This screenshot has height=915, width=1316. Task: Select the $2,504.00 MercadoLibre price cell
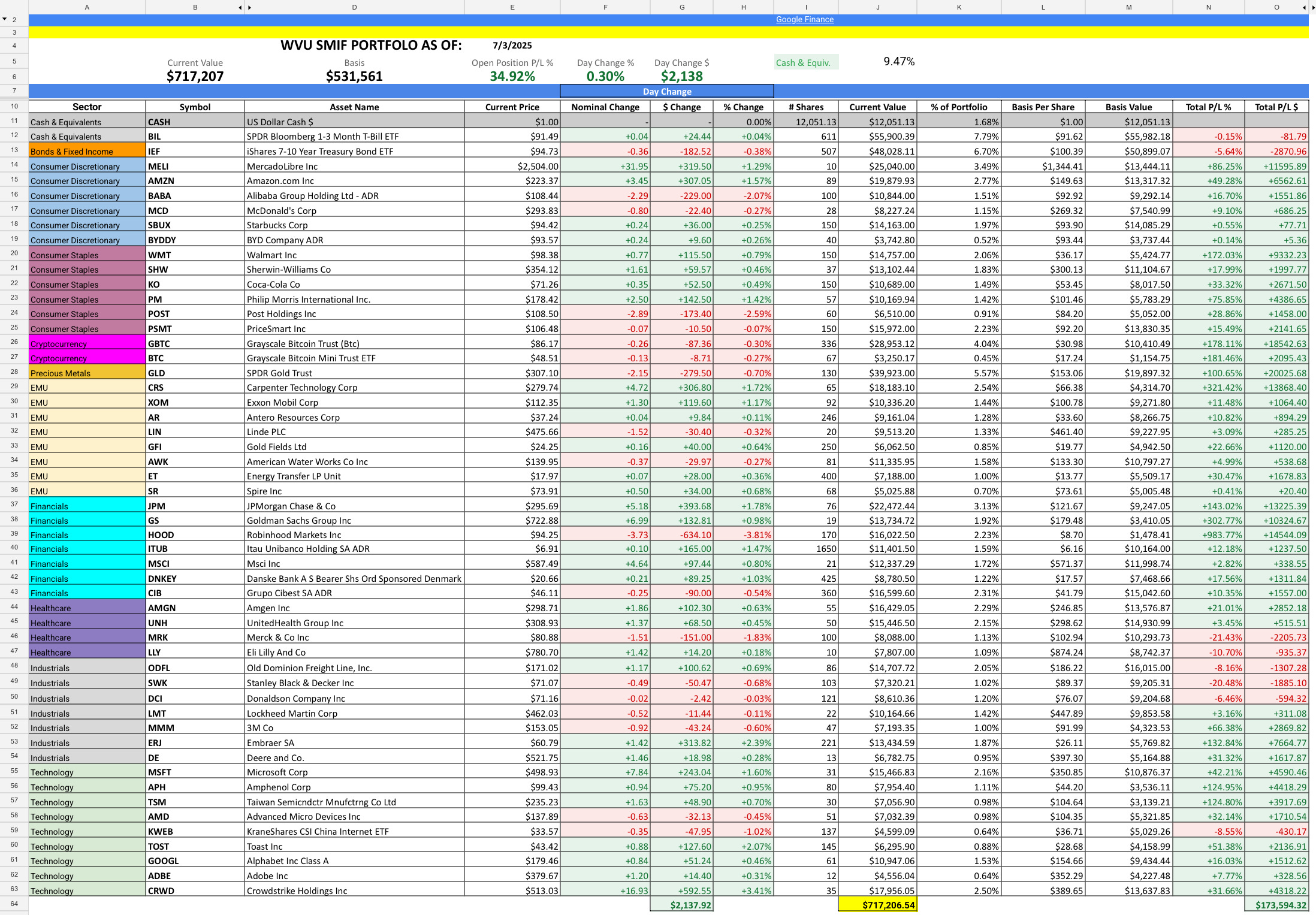512,166
